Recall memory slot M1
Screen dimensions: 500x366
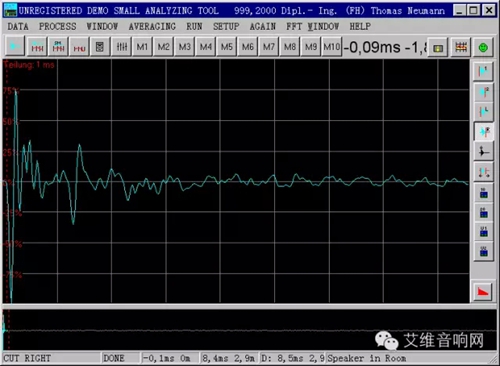tap(142, 47)
